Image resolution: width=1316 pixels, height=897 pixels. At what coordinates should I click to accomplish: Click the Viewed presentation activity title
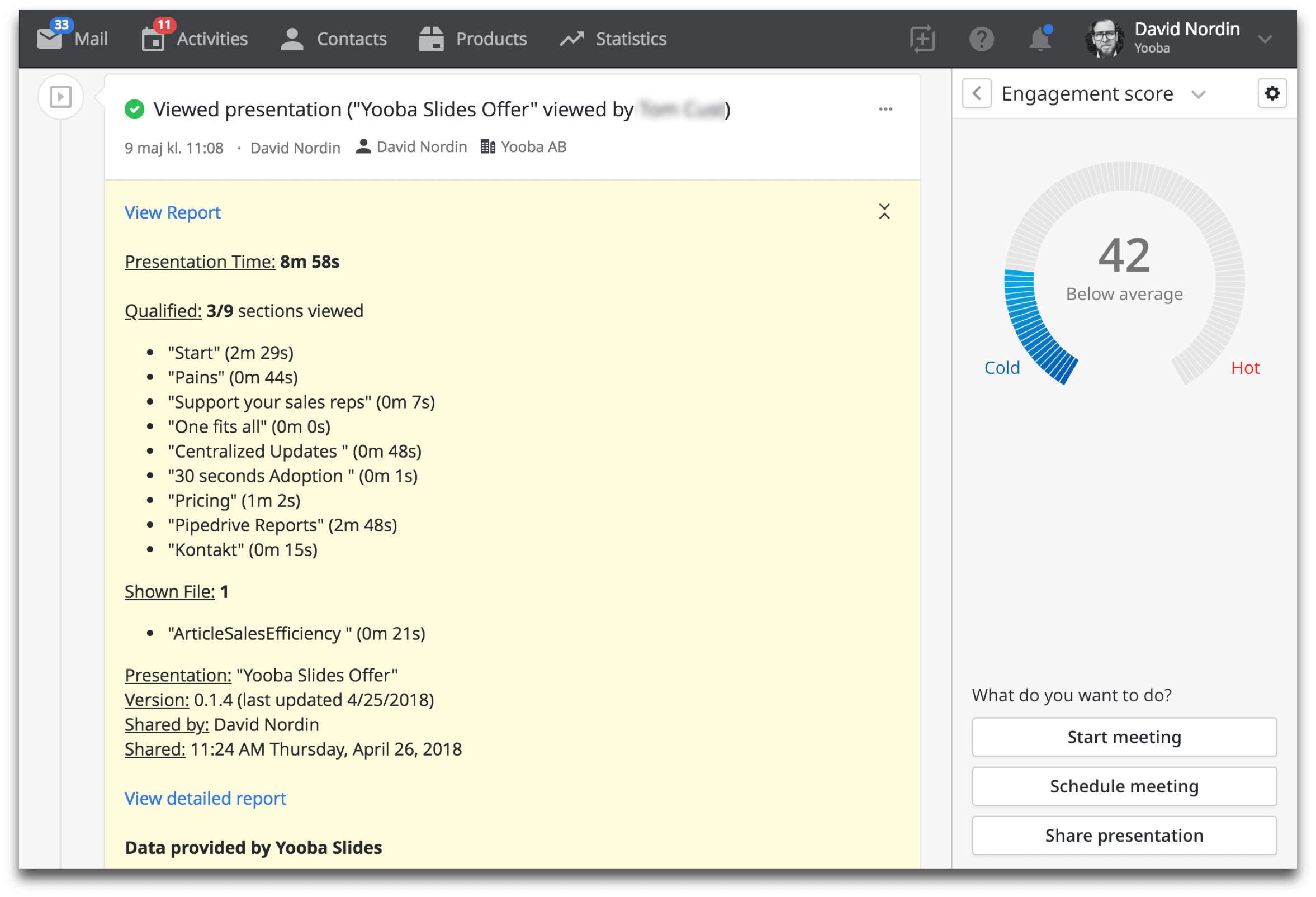point(442,109)
